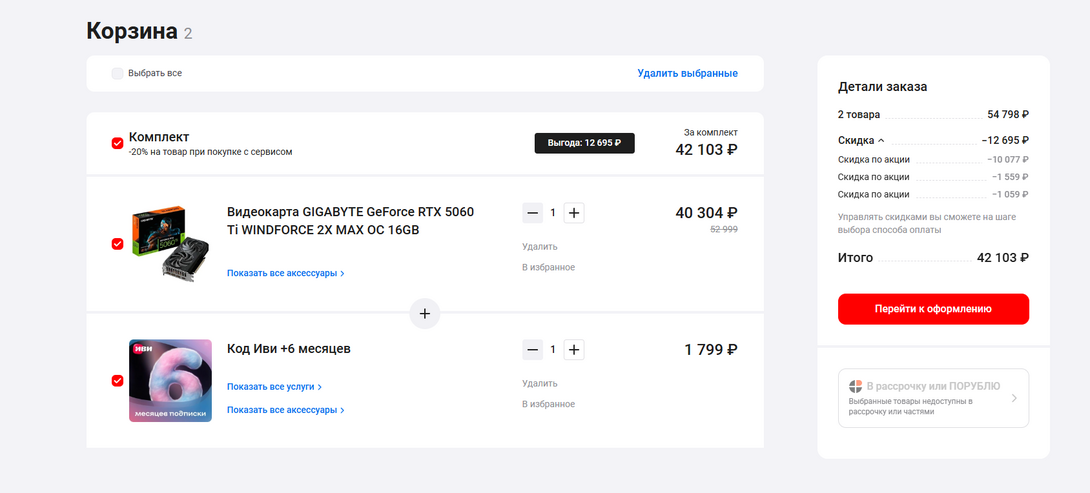The width and height of the screenshot is (1090, 493).
Task: Click the −10 077 ₽ discount line
Action: click(x=933, y=159)
